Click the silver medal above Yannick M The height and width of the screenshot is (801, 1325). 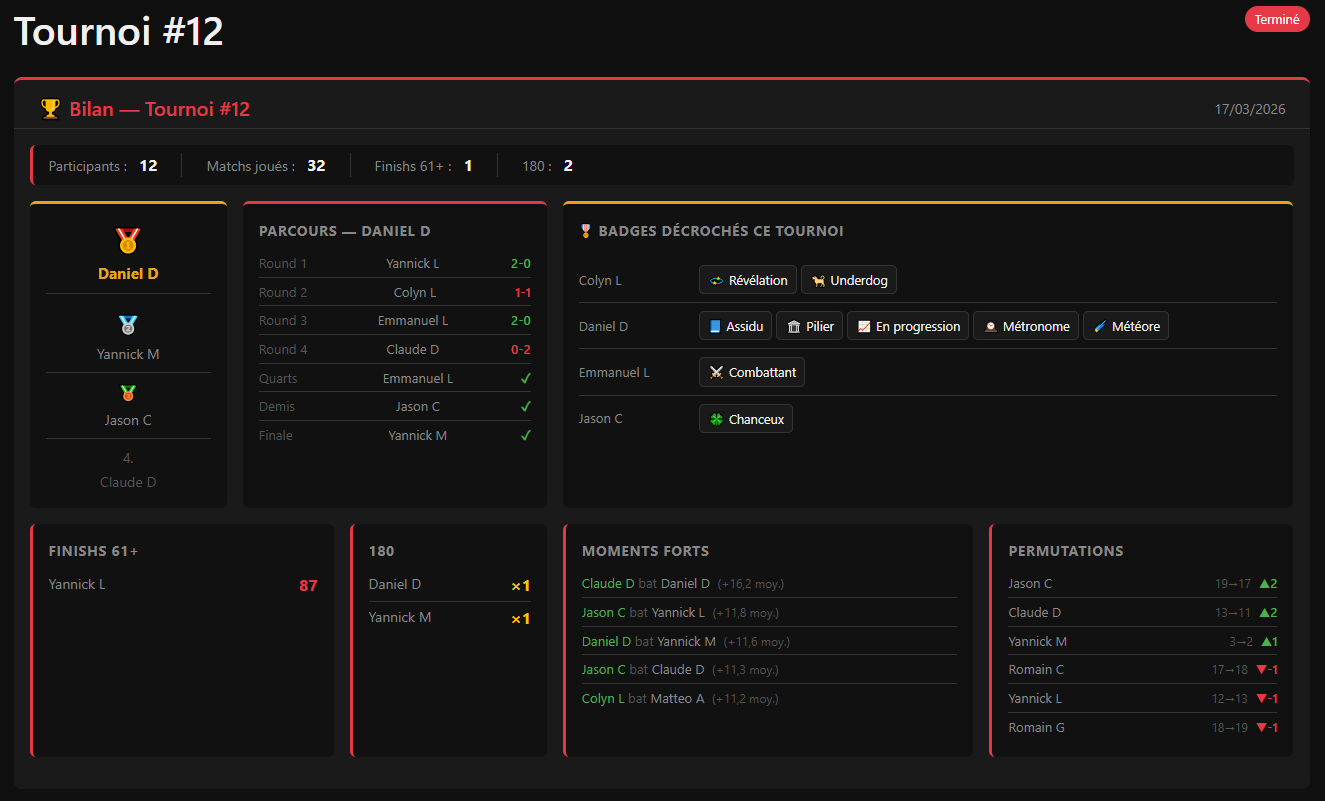click(128, 325)
